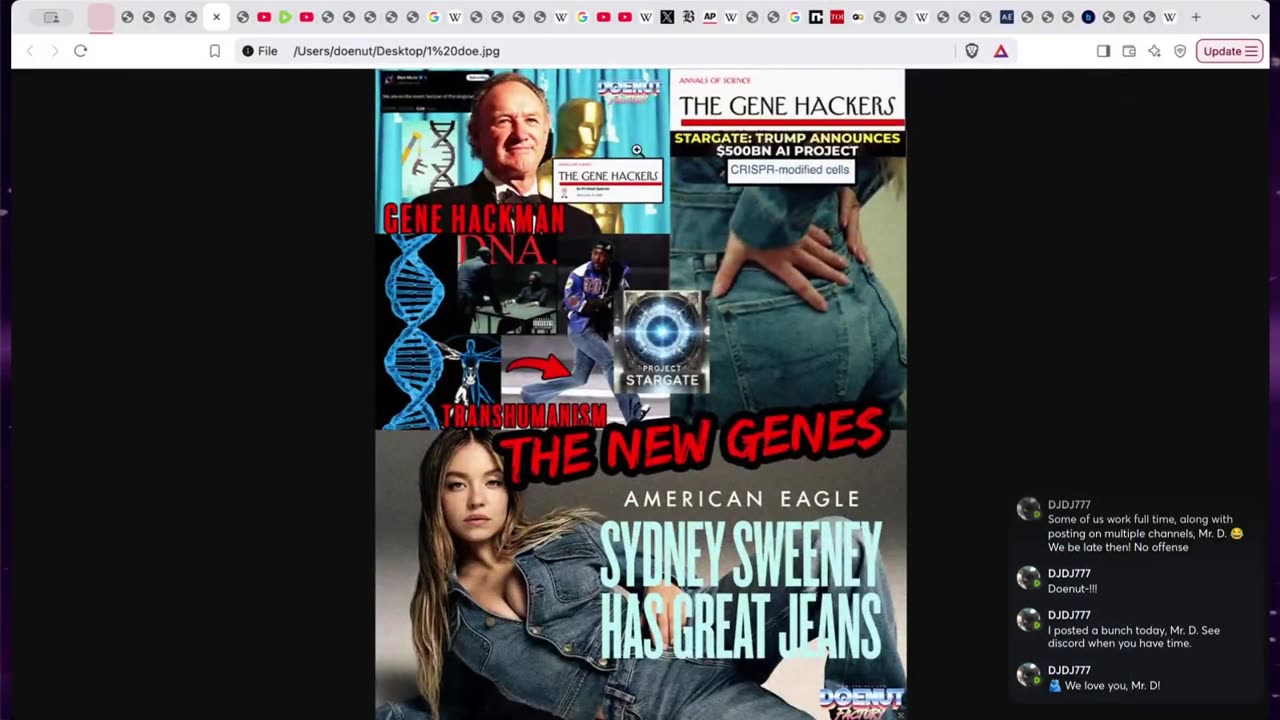Screen dimensions: 1280x720
Task: Switch to the pink highlighted first tab
Action: tap(101, 17)
